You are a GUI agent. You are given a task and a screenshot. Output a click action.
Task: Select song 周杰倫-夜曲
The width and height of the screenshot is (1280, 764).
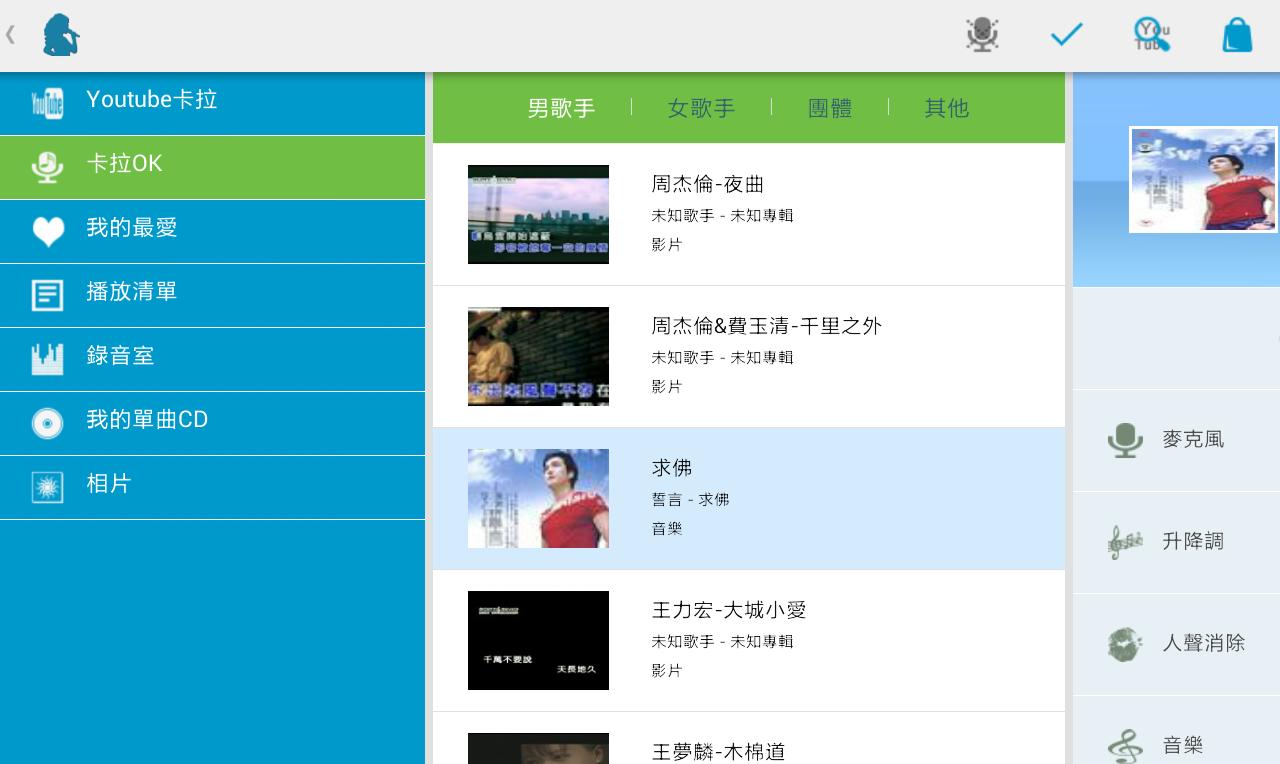tap(749, 214)
